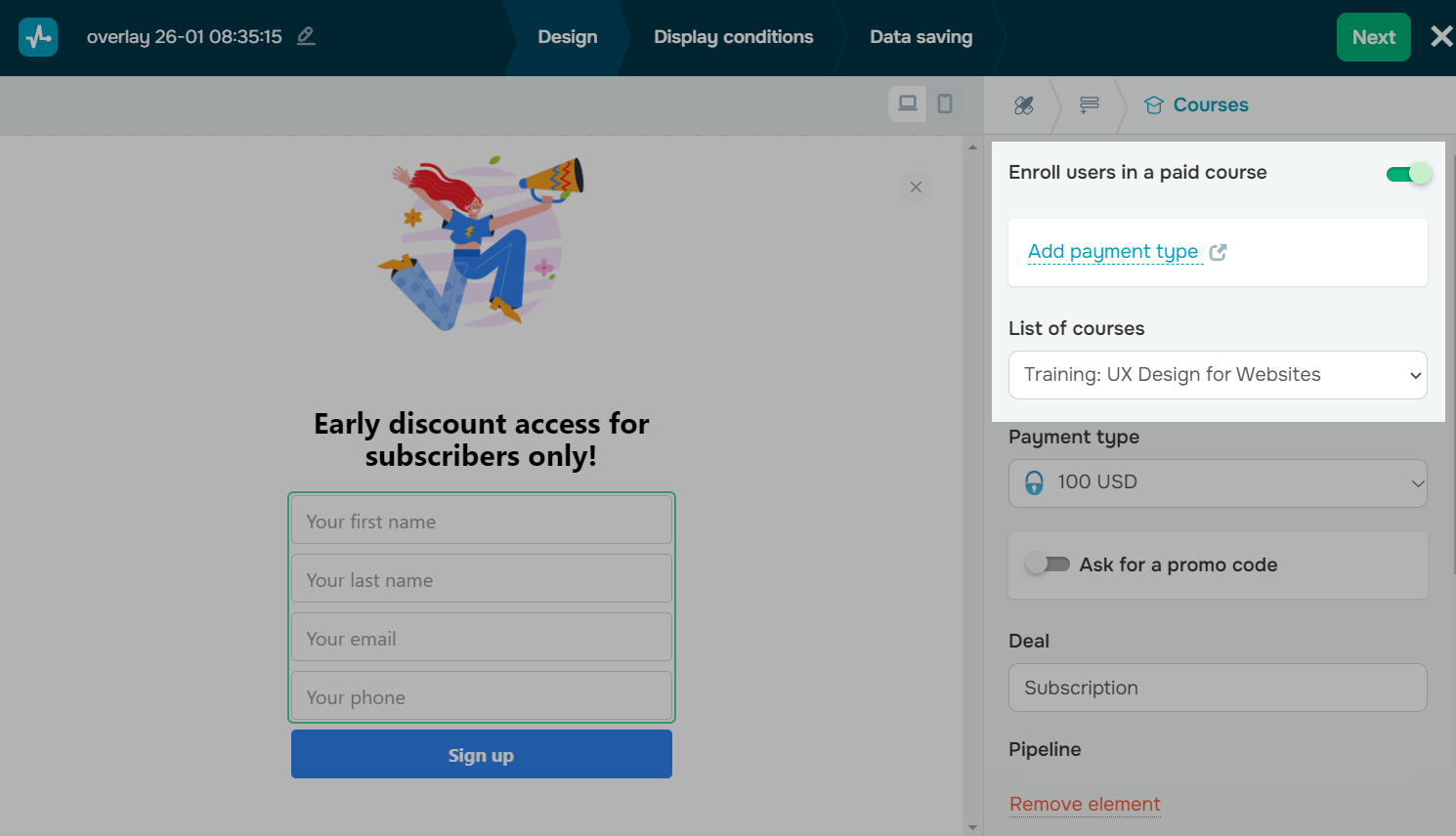Go to the Display conditions tab
1456x836 pixels.
click(733, 37)
